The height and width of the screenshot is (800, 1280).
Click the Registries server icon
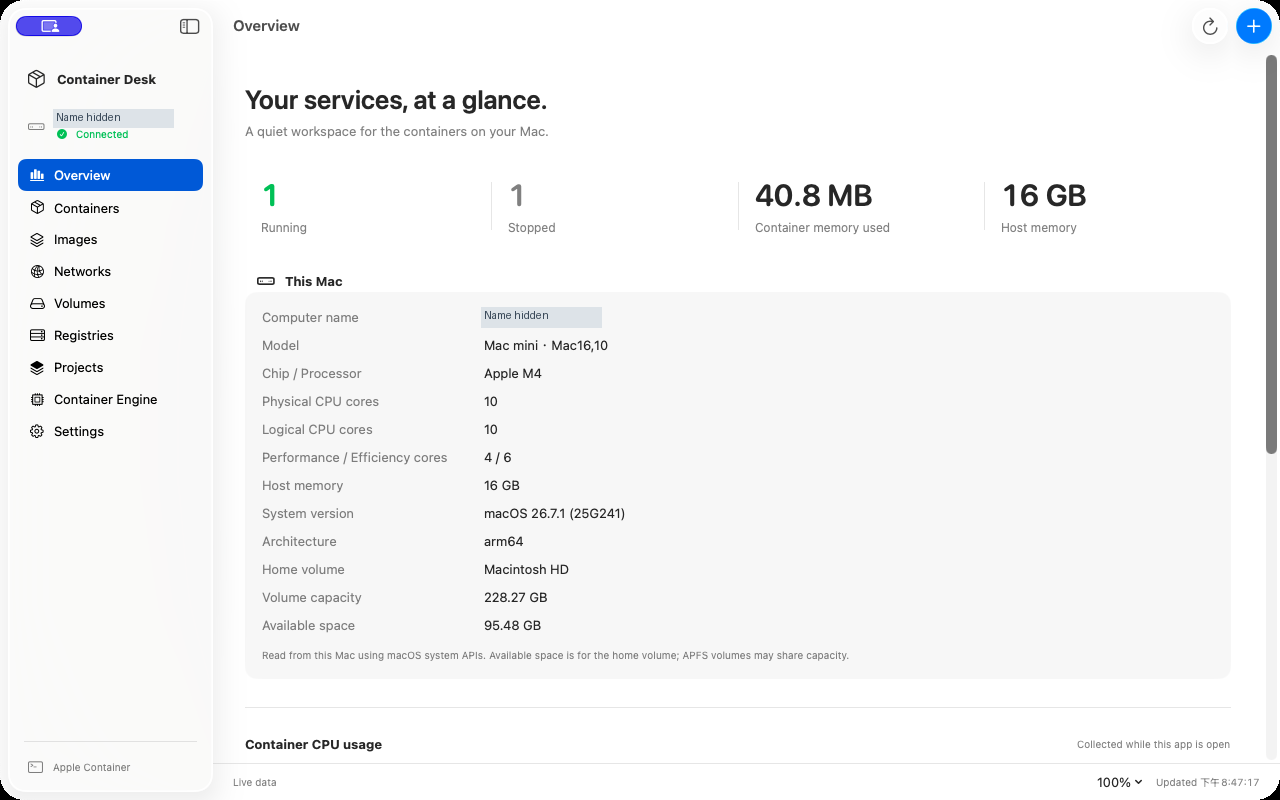(37, 336)
